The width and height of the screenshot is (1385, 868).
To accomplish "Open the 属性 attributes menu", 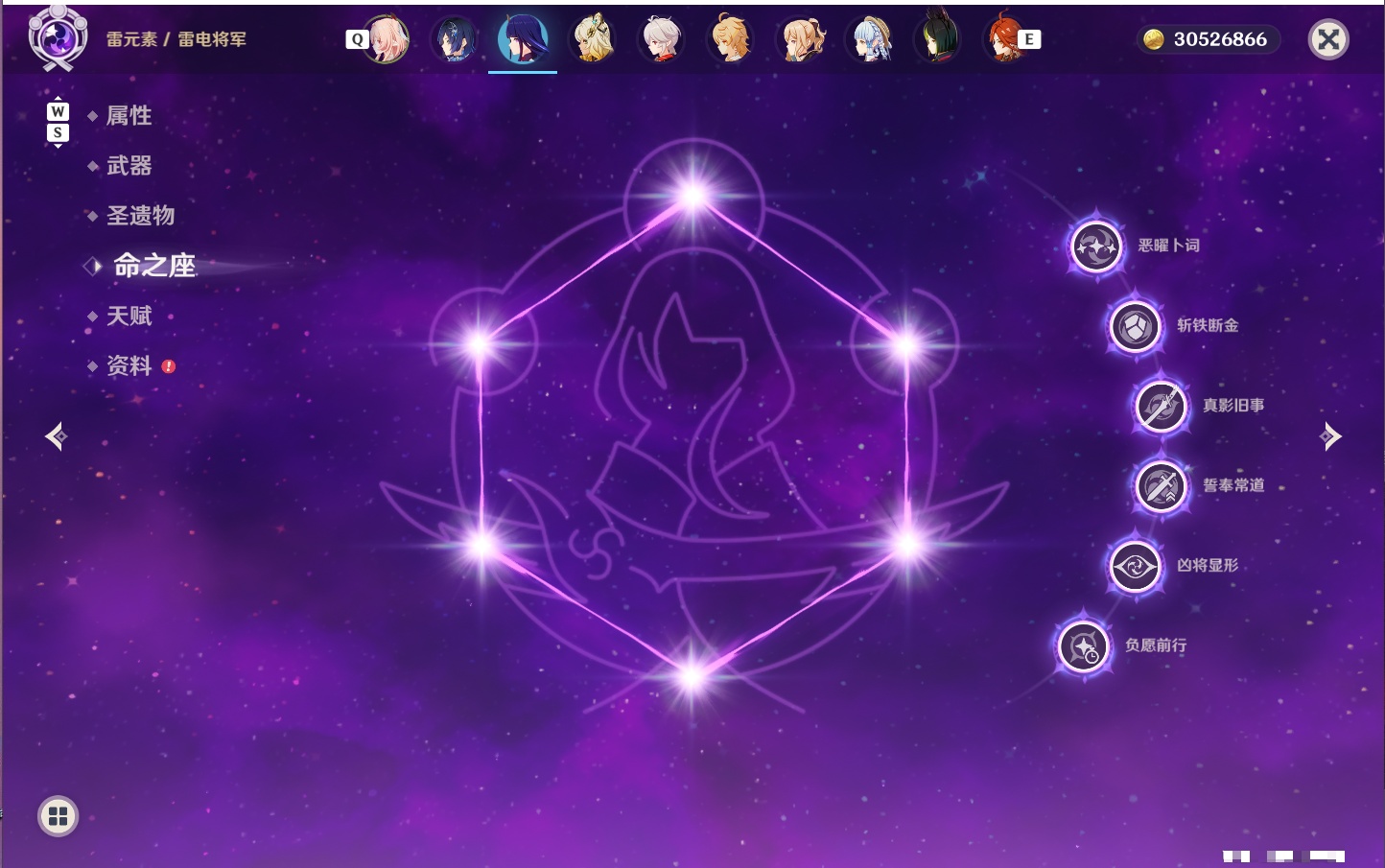I will point(129,116).
